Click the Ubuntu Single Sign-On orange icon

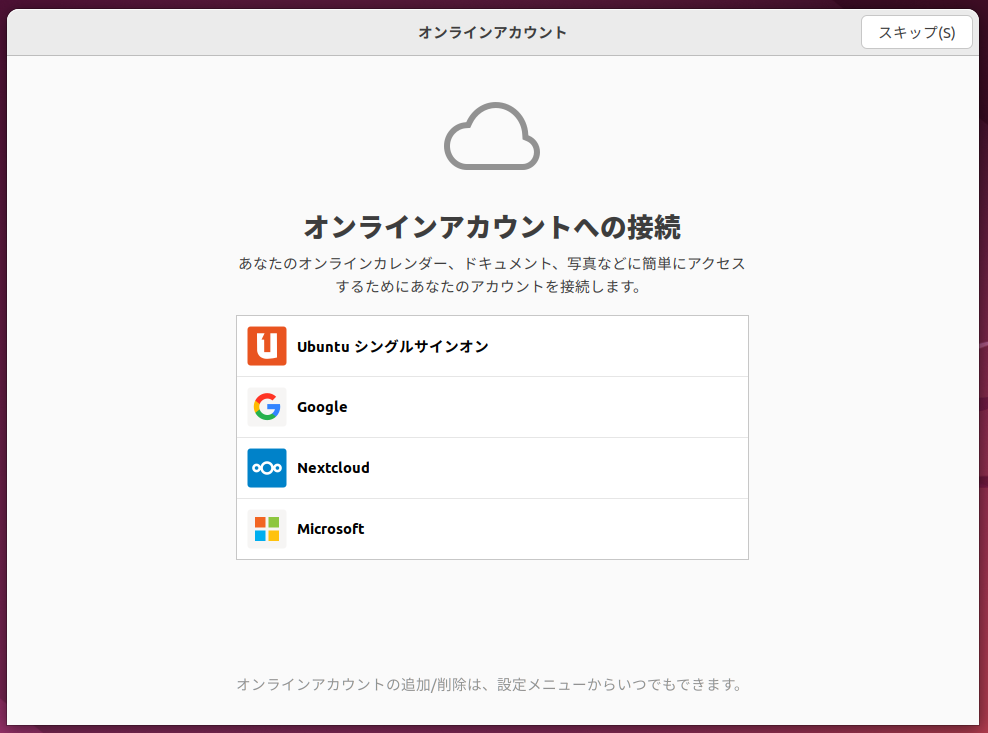coord(267,346)
